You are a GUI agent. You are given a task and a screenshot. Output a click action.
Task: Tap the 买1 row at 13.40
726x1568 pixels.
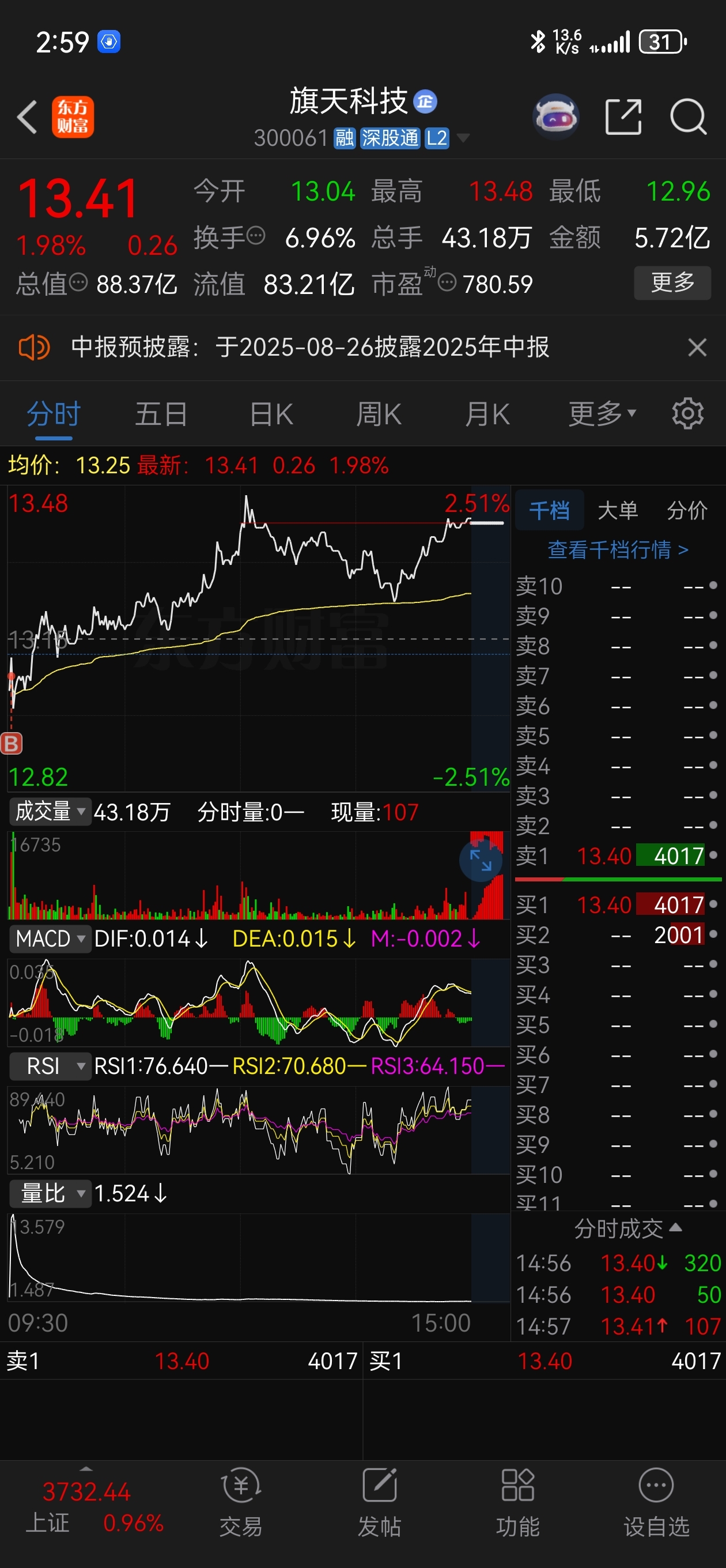[618, 904]
